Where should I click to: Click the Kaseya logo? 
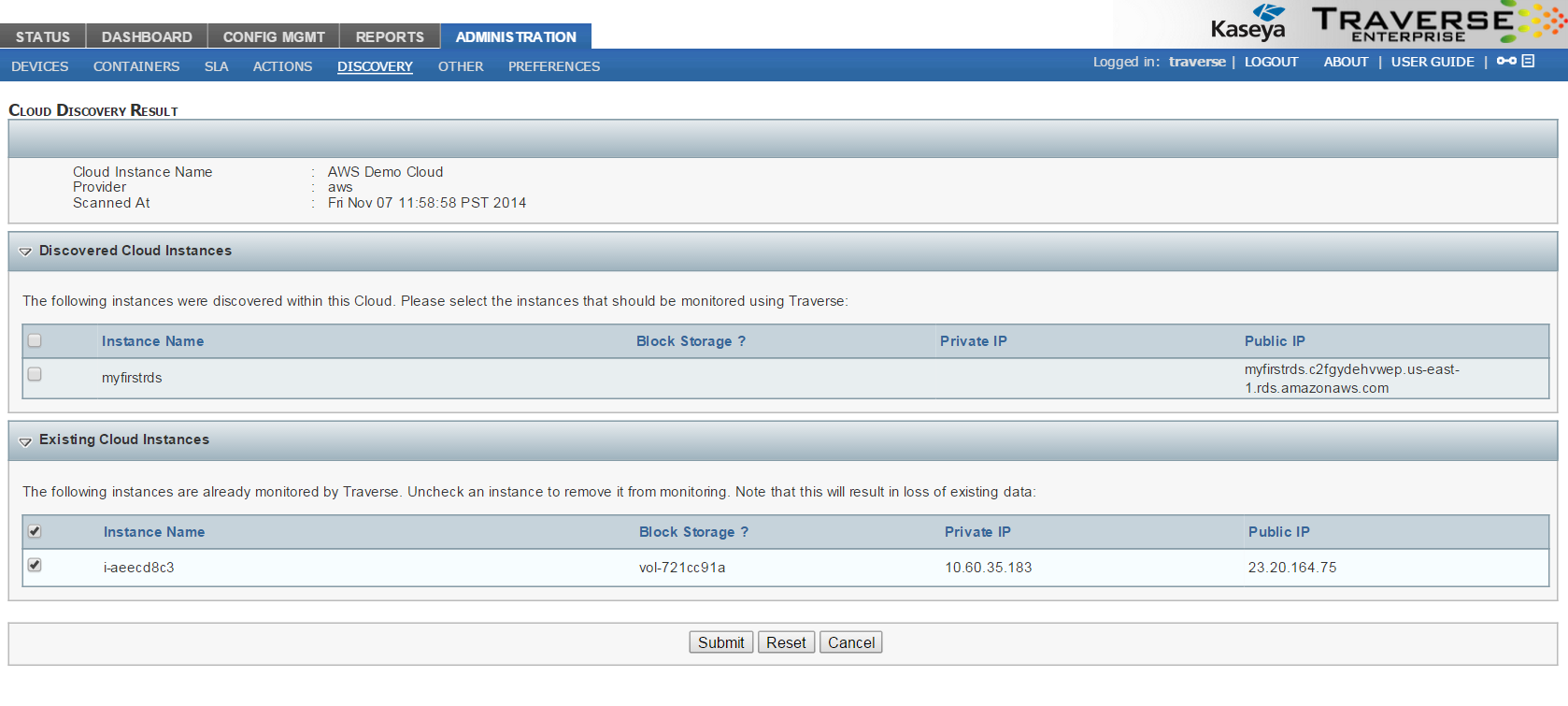1248,23
